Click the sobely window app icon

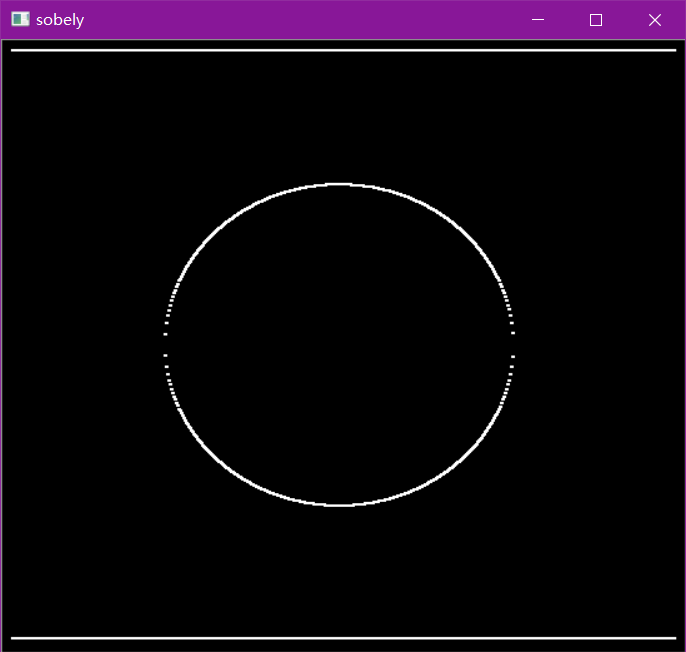pyautogui.click(x=20, y=19)
